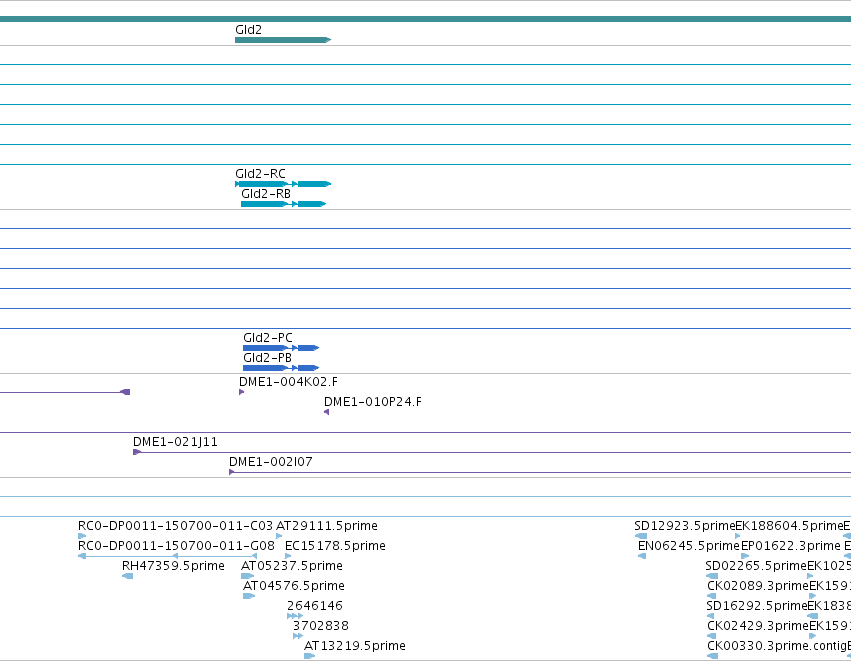The width and height of the screenshot is (851, 661).
Task: Select the SD12923.5prime EST label
Action: point(684,526)
